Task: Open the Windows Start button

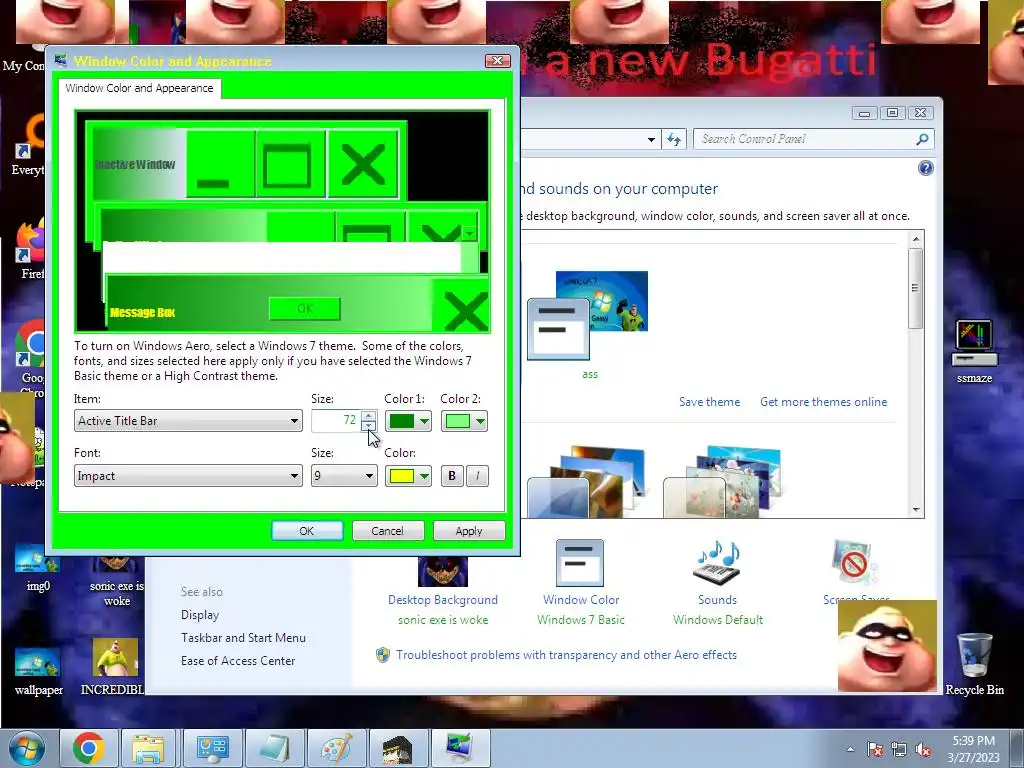Action: pyautogui.click(x=26, y=748)
